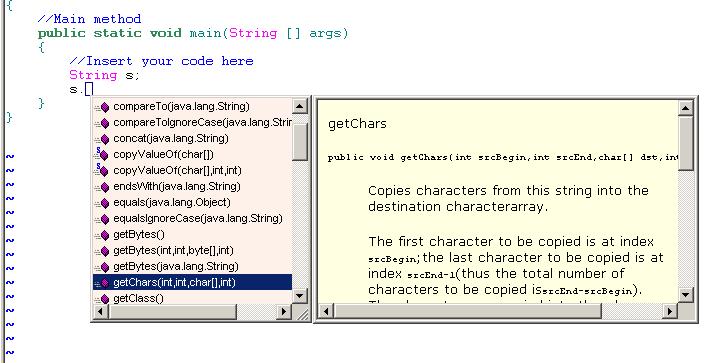Select endsWith(java.lang.String) entry

(192, 186)
